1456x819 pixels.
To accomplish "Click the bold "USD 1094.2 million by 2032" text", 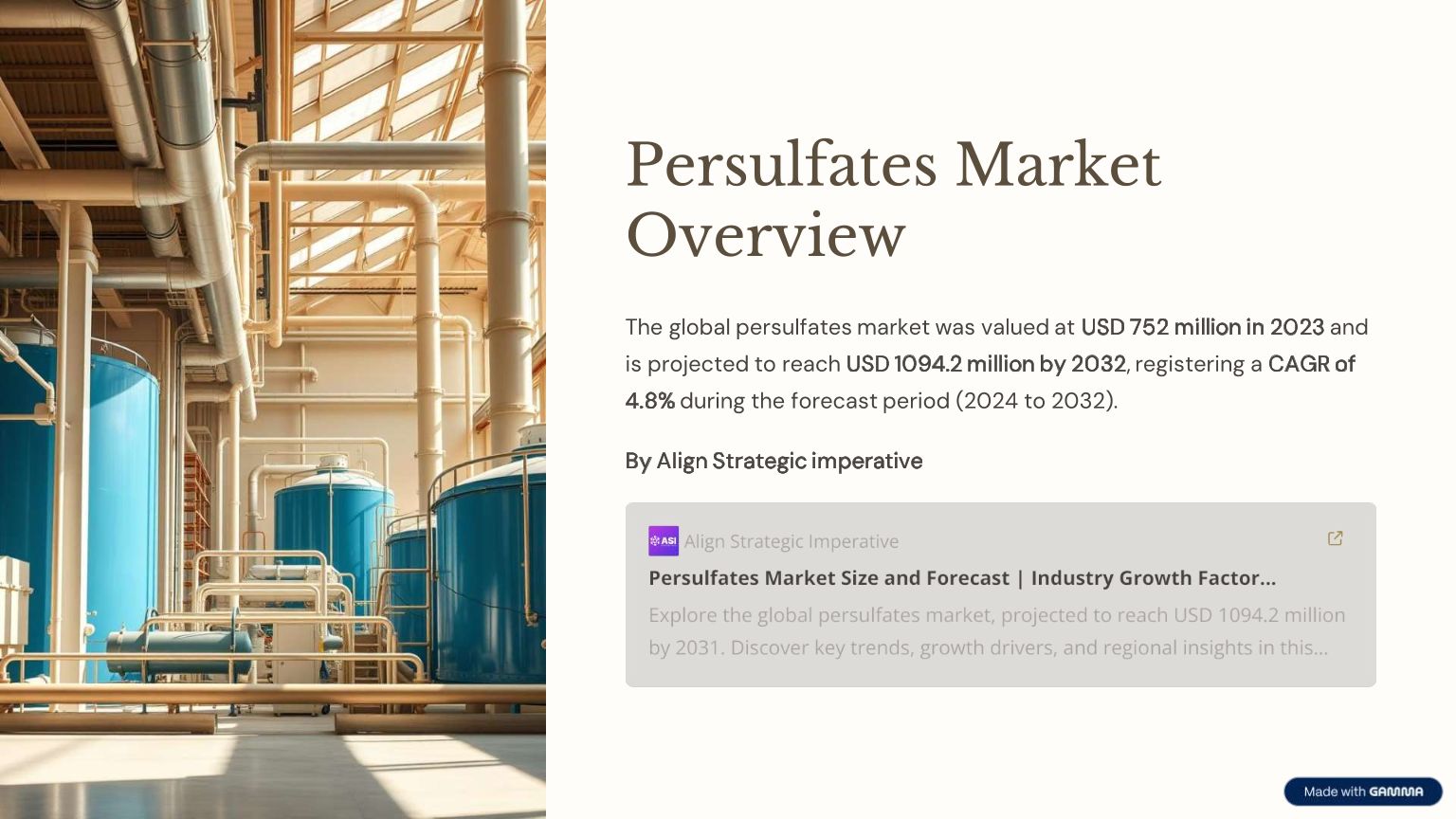I will (985, 364).
